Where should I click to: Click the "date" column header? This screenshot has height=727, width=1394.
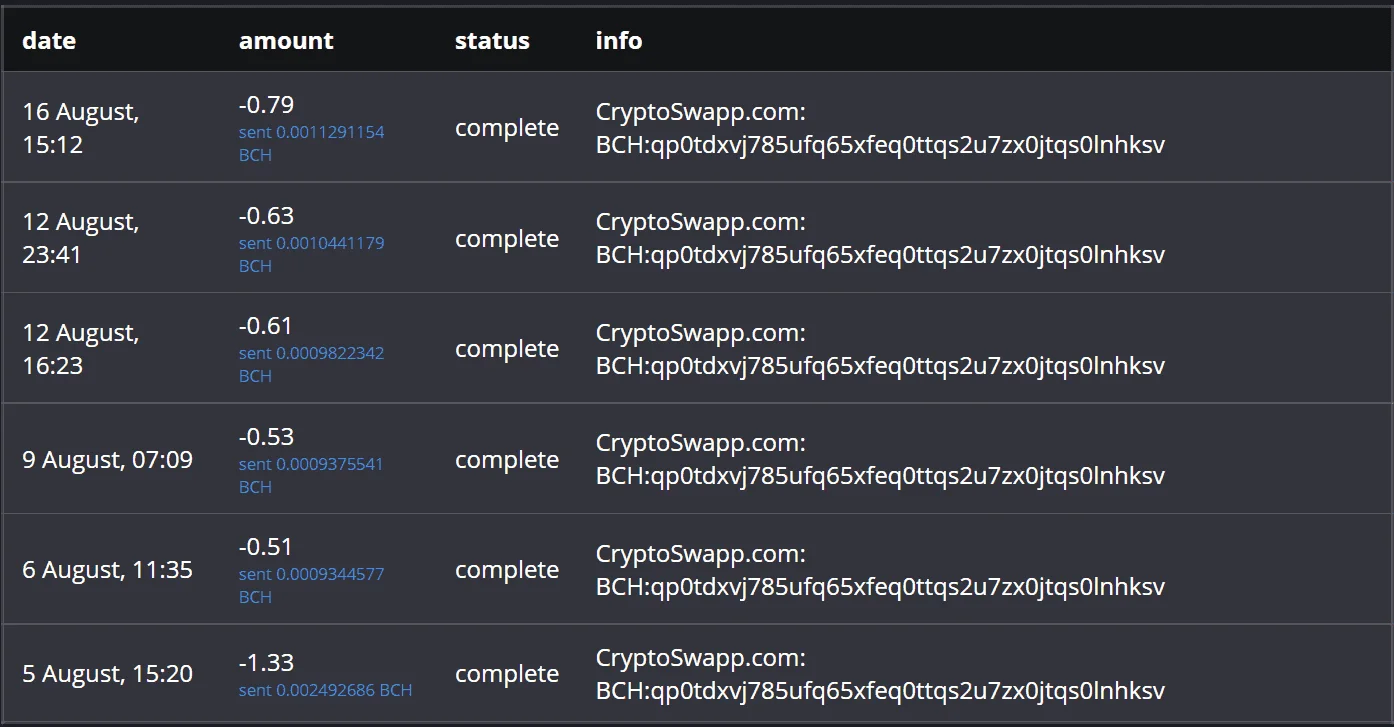point(49,41)
